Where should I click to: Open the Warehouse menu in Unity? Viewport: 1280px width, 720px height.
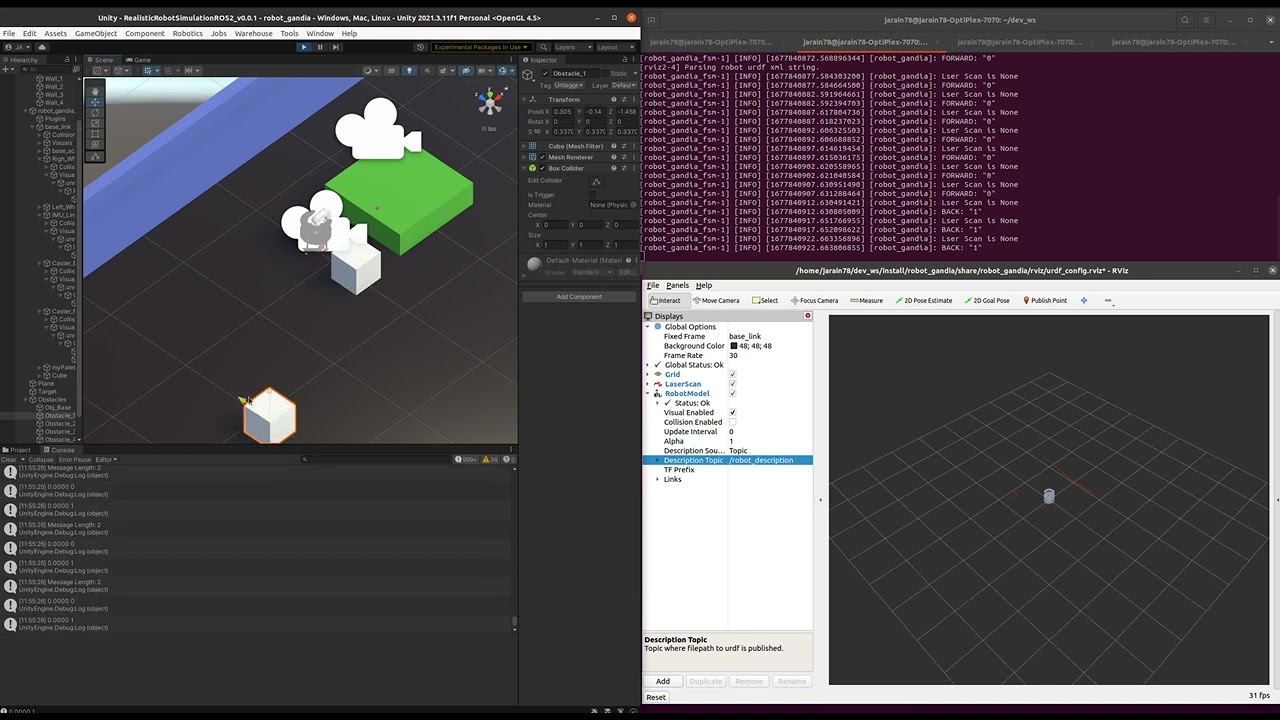tap(253, 33)
